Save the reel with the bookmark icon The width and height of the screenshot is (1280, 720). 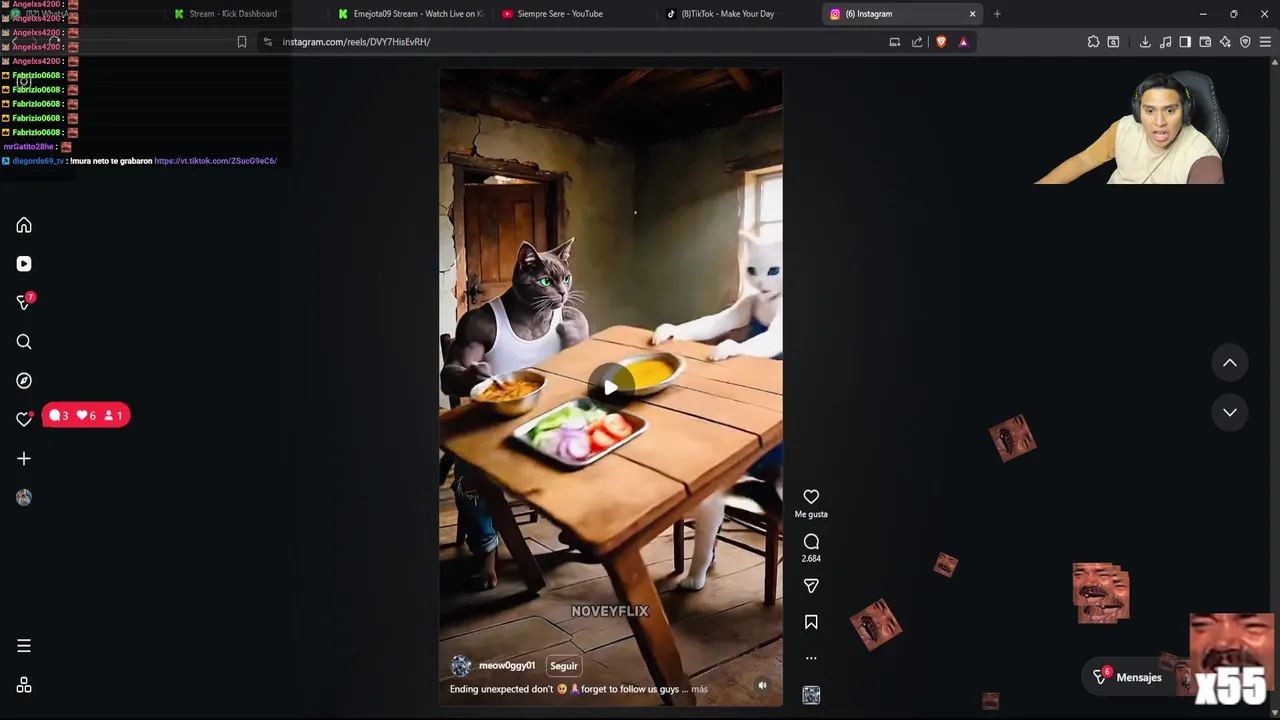click(x=811, y=622)
